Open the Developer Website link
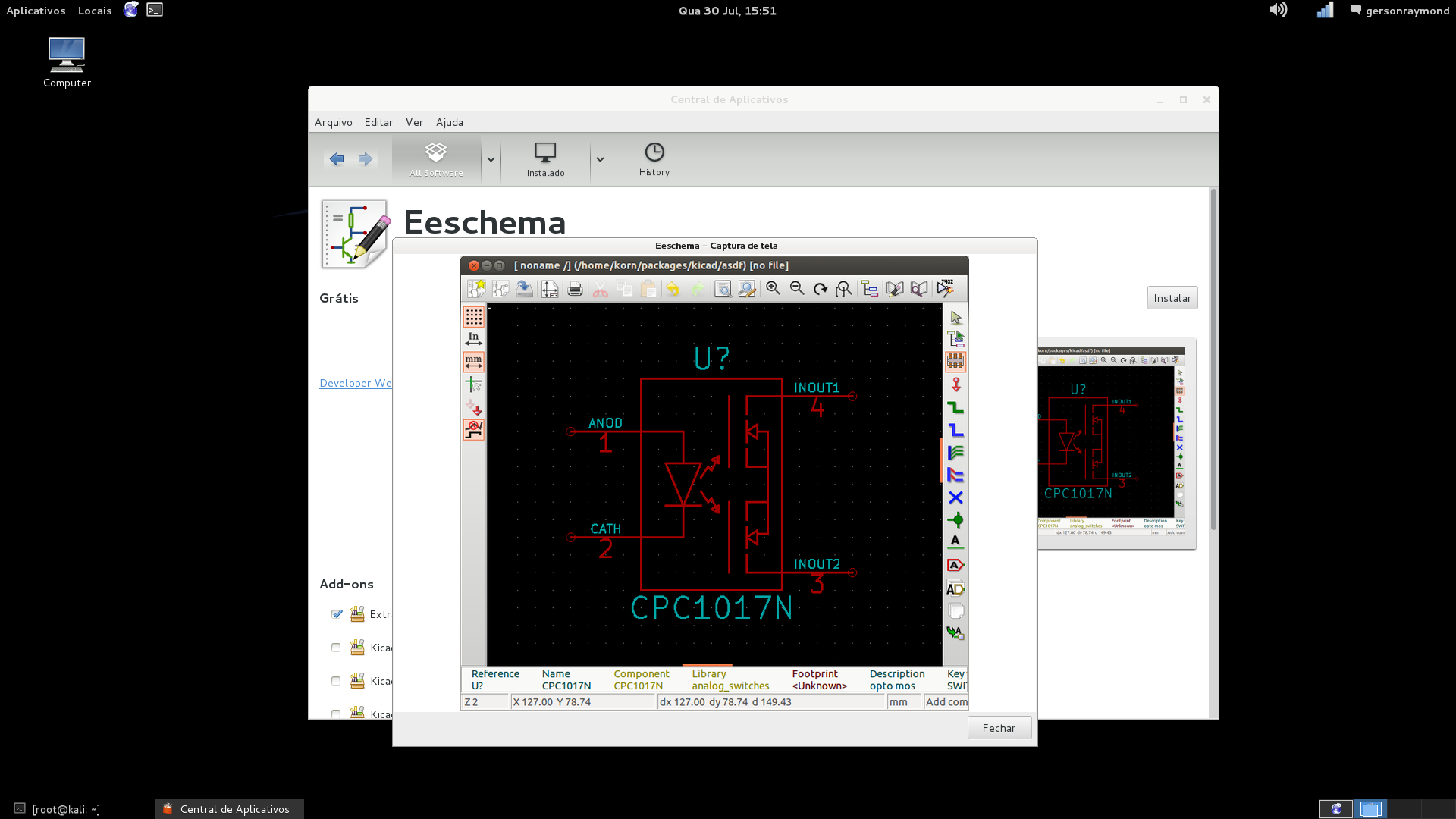Screen dimensions: 1456x819 coord(356,383)
